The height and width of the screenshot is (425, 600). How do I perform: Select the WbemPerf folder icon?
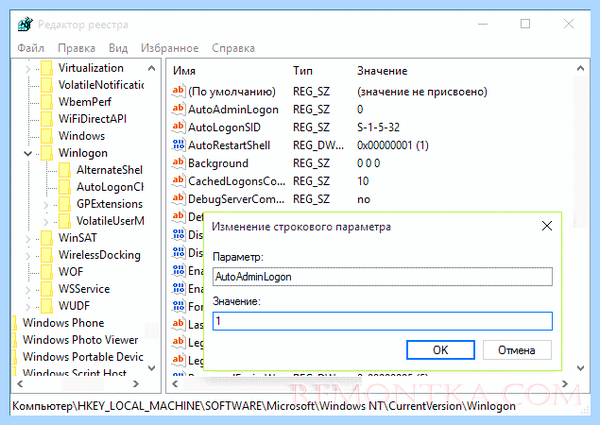pos(47,102)
